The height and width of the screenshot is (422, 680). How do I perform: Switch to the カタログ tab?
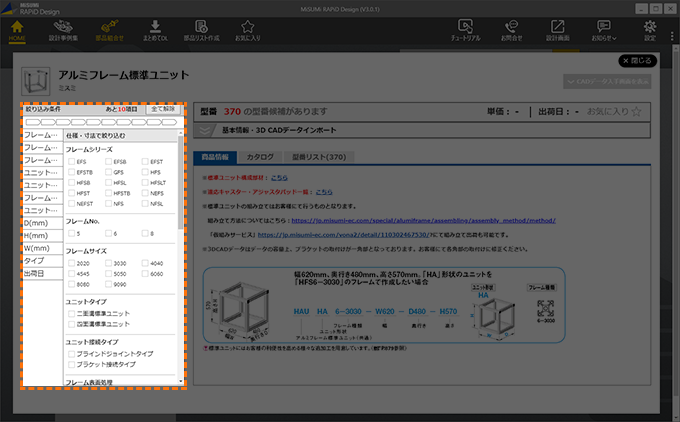coord(260,157)
